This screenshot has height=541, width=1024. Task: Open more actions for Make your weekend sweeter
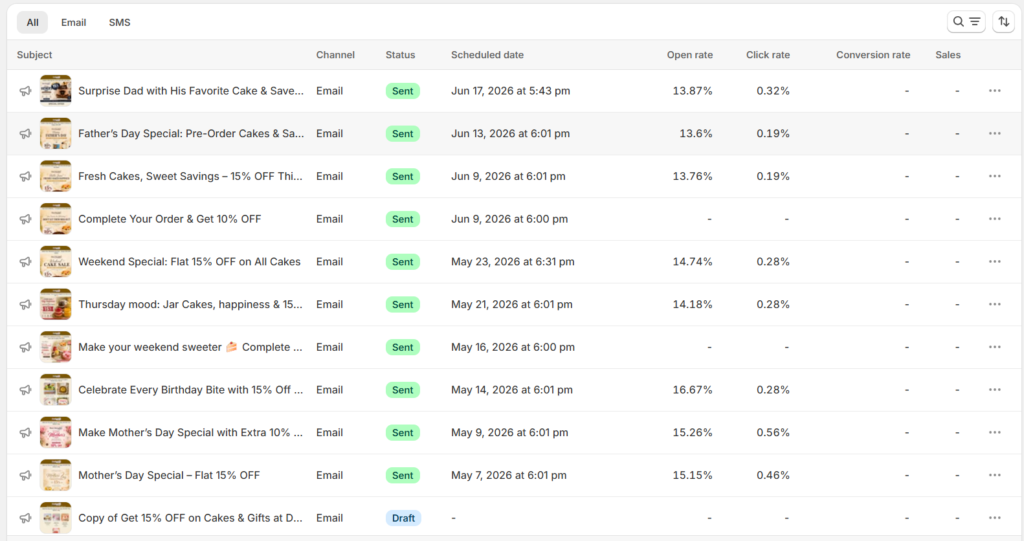point(995,347)
